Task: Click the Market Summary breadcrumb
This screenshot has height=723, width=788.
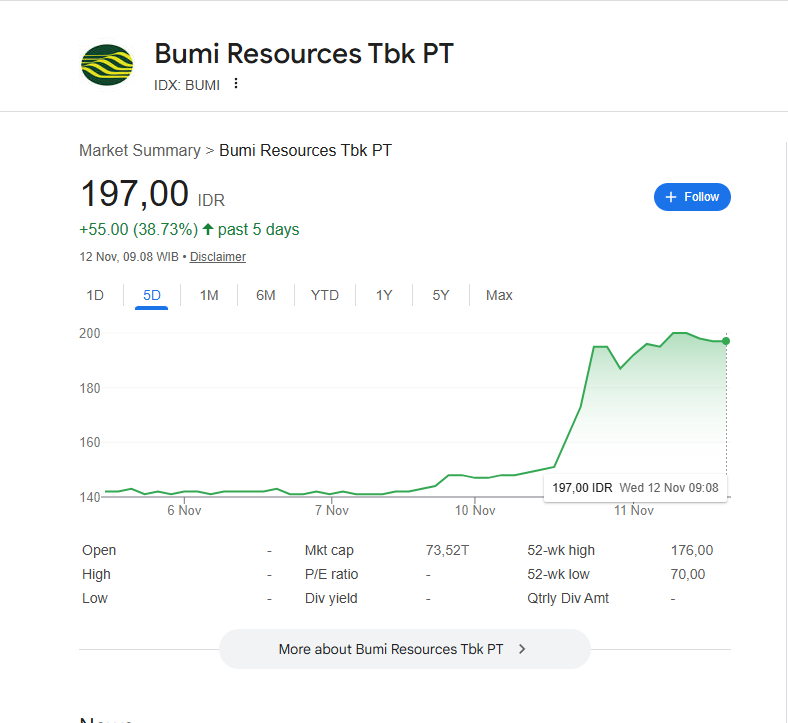Action: (140, 150)
